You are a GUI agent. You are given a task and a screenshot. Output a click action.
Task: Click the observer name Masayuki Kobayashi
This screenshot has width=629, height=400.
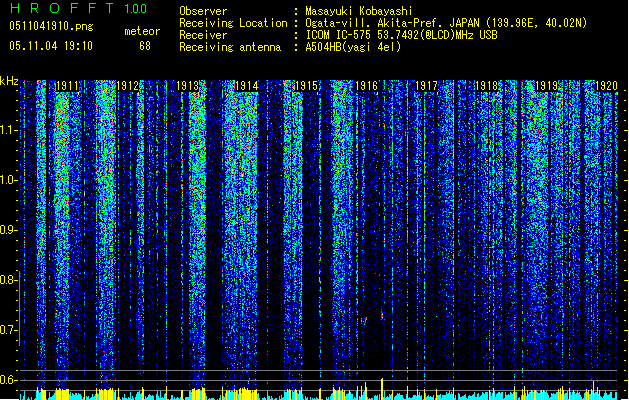click(359, 11)
